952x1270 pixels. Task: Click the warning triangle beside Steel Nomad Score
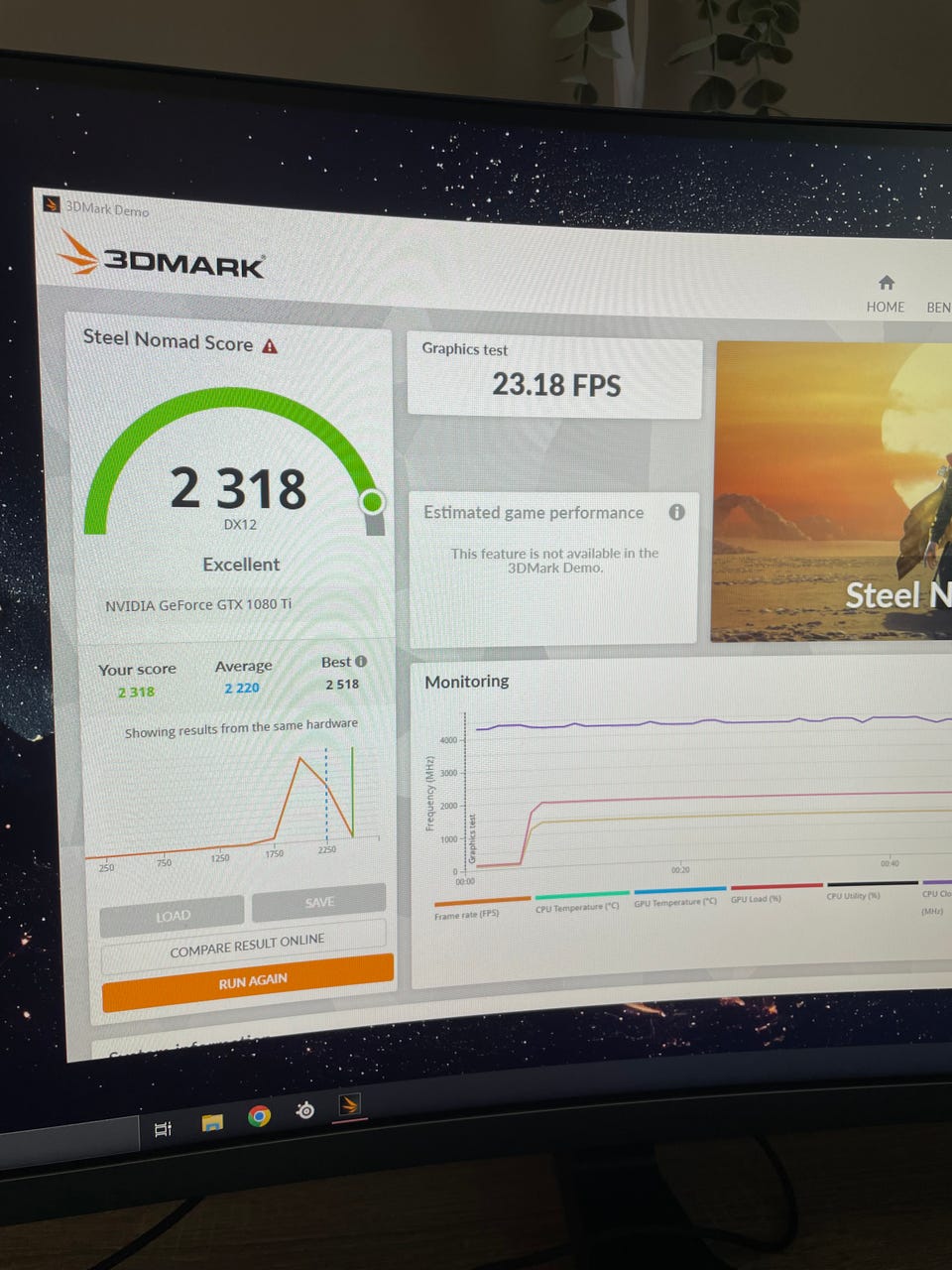pyautogui.click(x=270, y=346)
